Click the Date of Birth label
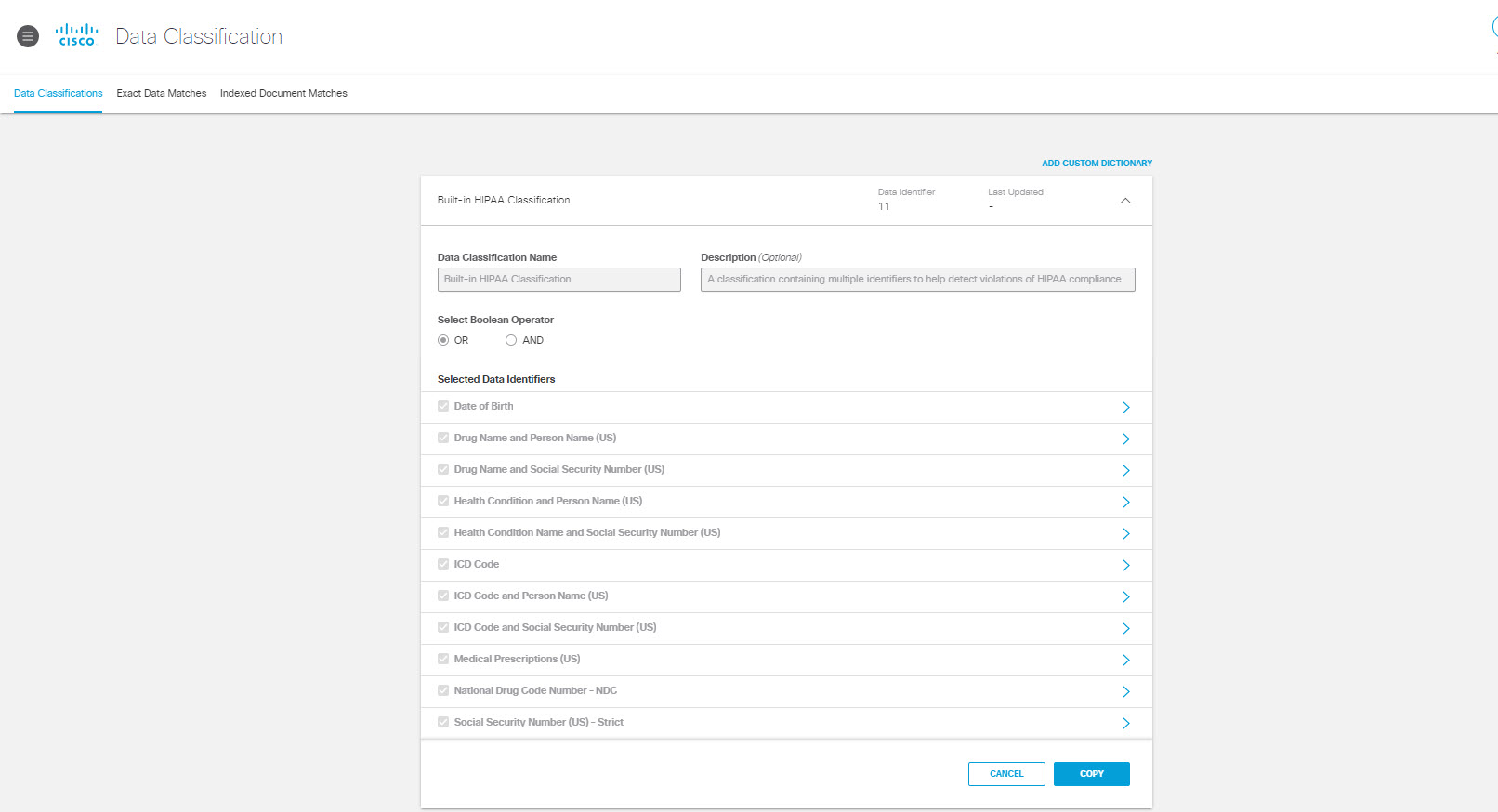The height and width of the screenshot is (812, 1498). [483, 406]
